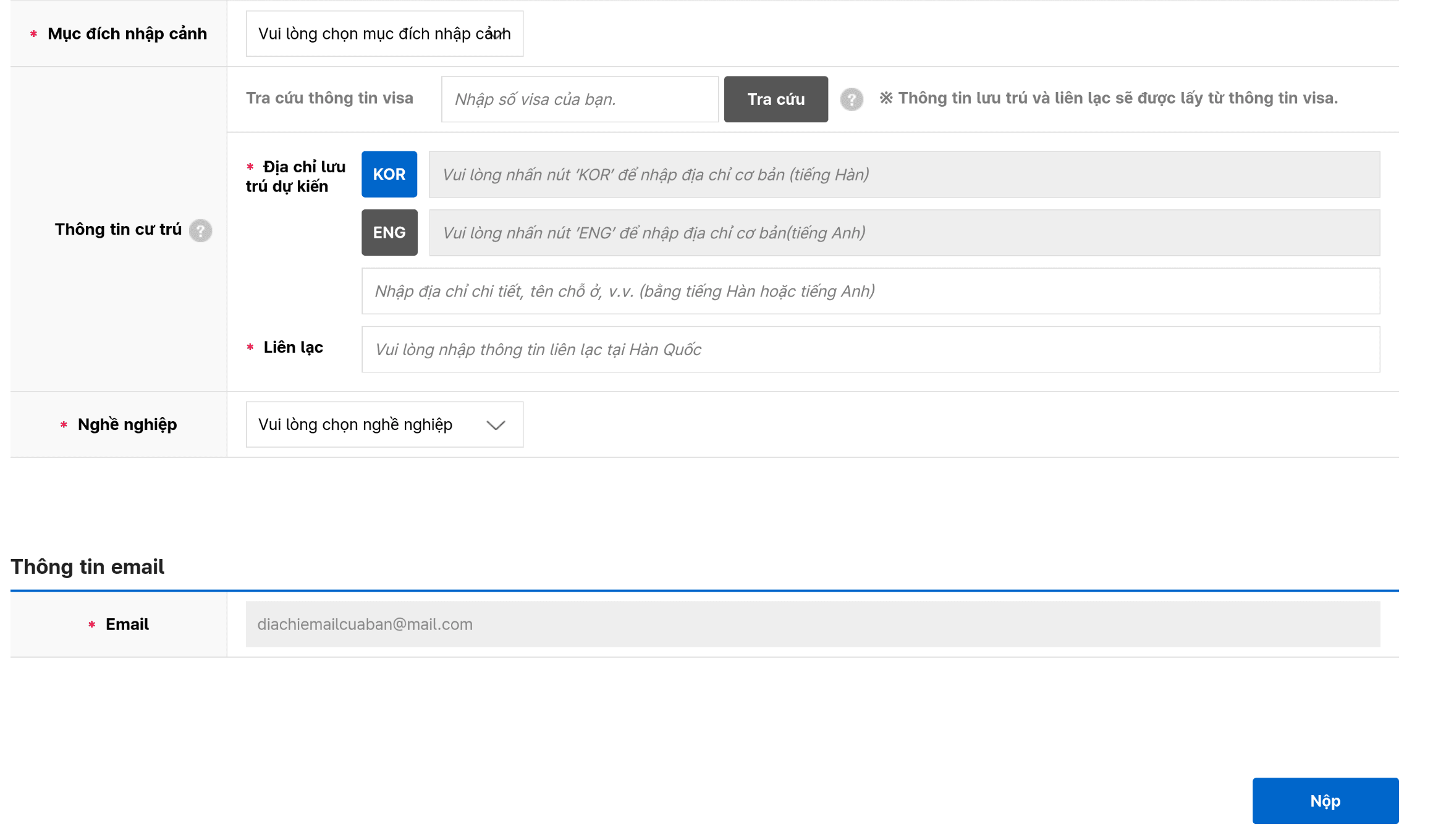Submit the form with Nộp button

pyautogui.click(x=1324, y=800)
